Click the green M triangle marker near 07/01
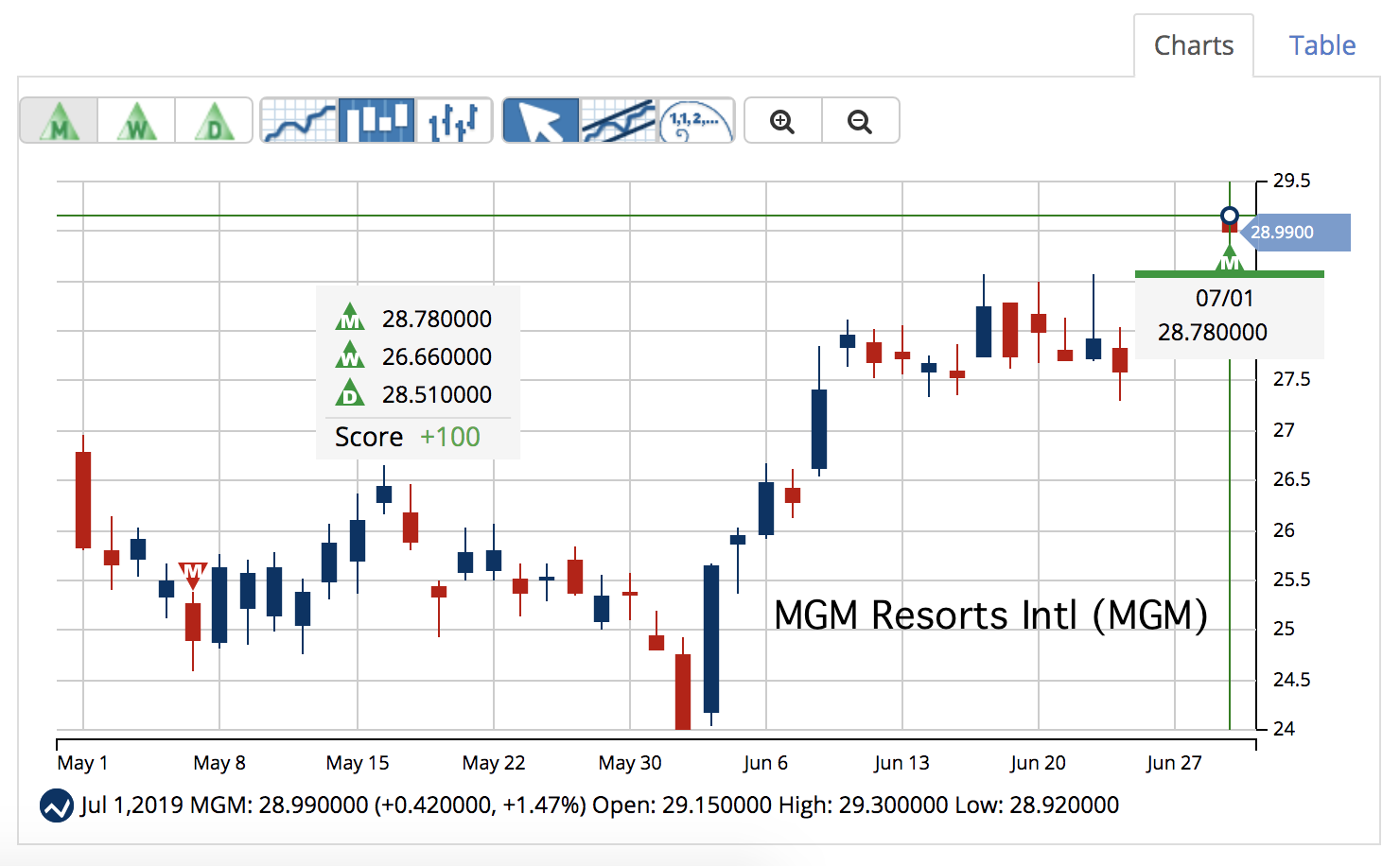This screenshot has width=1400, height=866. 1229,258
